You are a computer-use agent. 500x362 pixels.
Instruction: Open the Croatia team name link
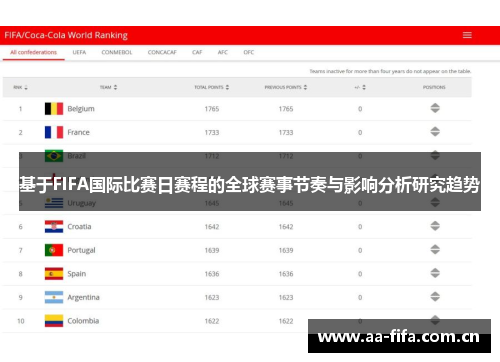point(79,227)
